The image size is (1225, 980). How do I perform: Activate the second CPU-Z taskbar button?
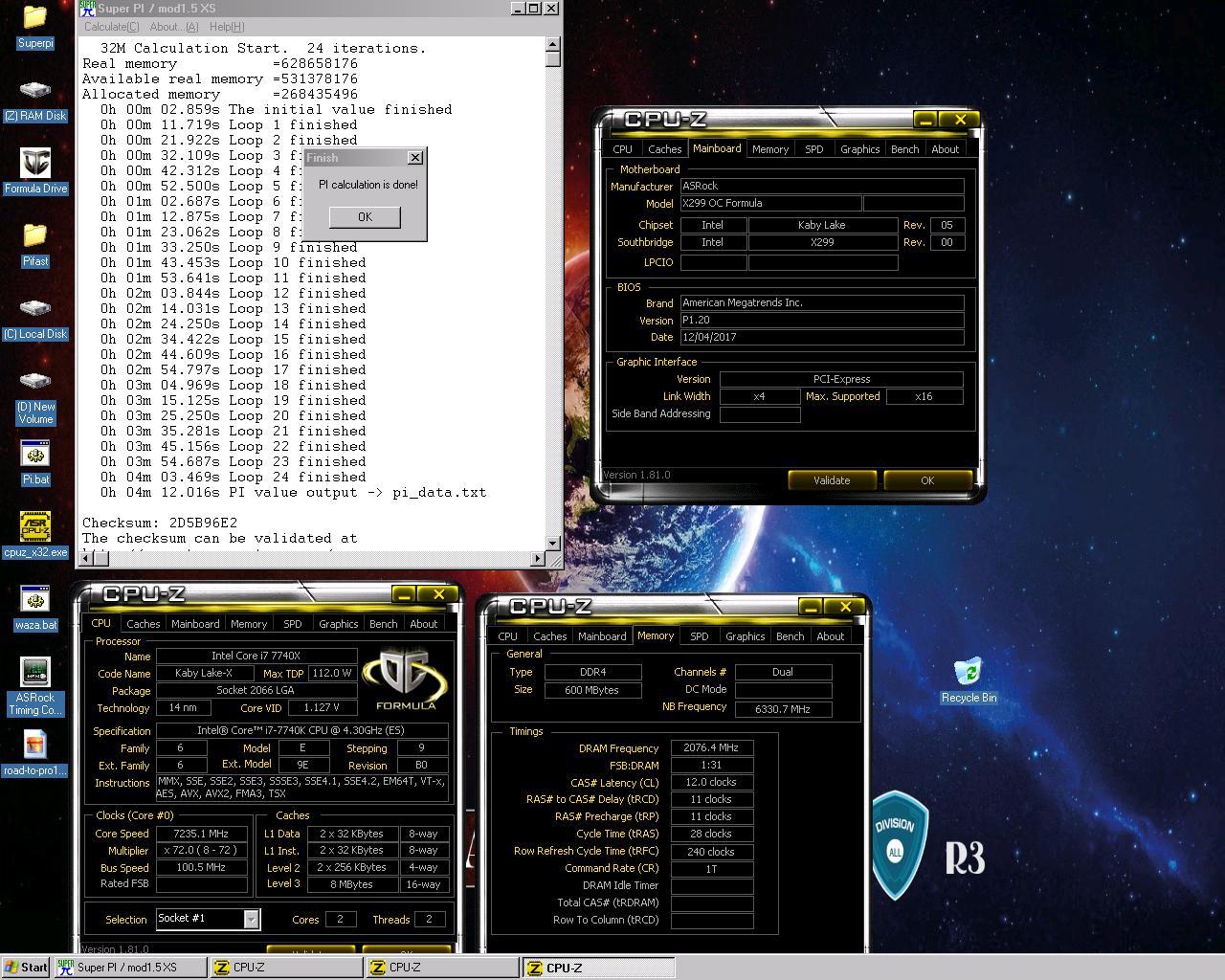pyautogui.click(x=441, y=968)
